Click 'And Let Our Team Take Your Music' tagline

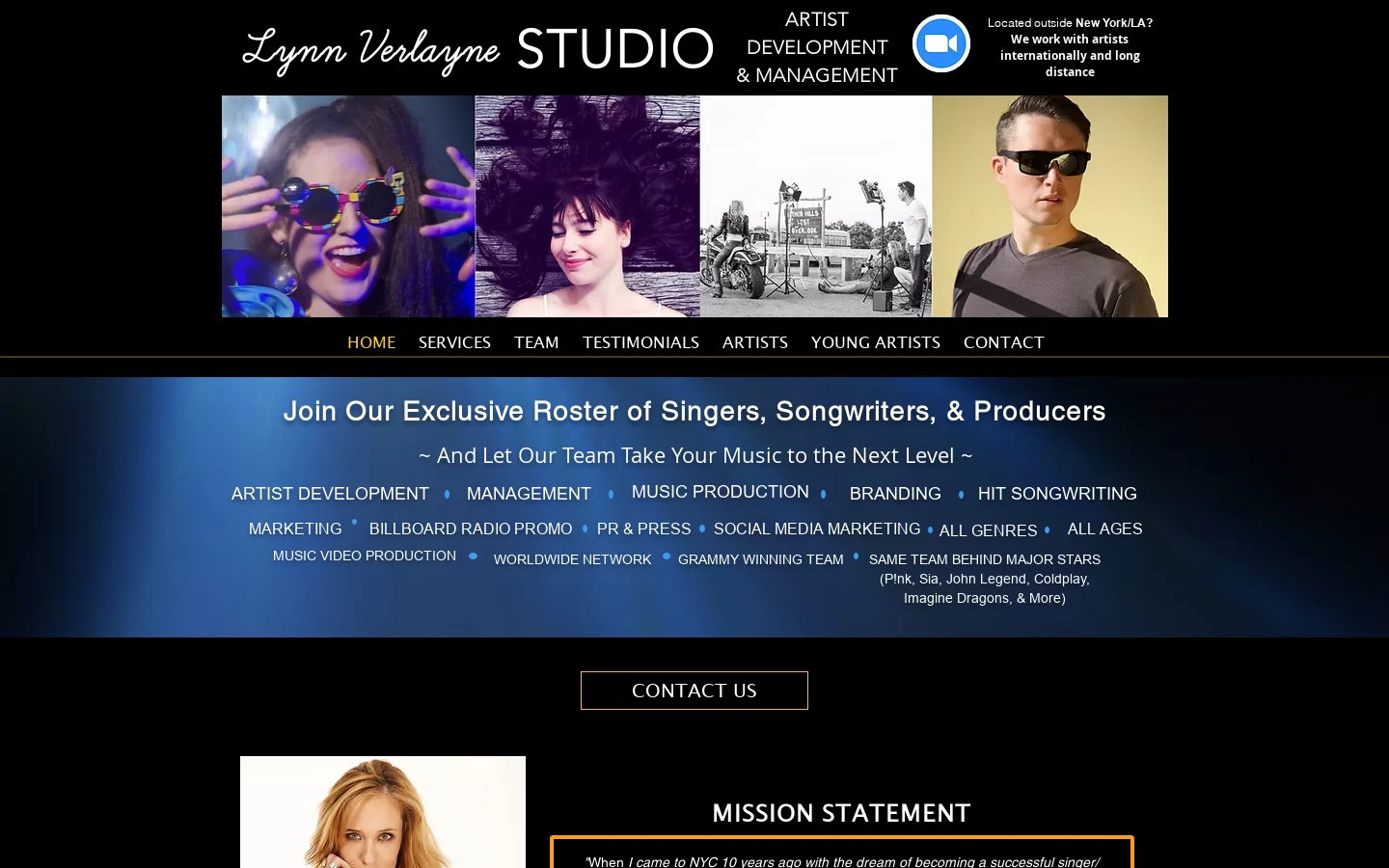tap(695, 455)
